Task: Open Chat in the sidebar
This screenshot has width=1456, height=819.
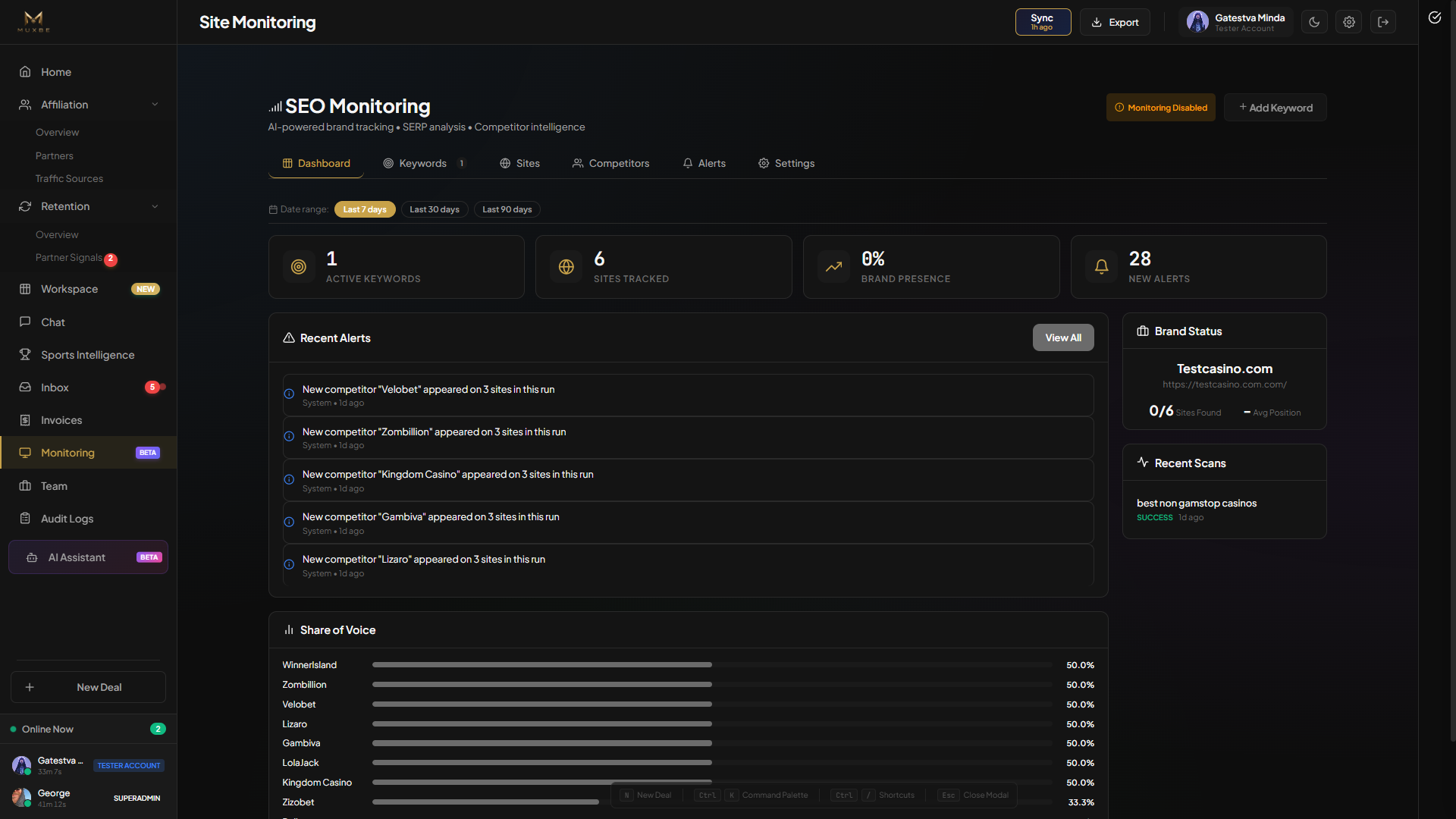Action: (x=88, y=322)
